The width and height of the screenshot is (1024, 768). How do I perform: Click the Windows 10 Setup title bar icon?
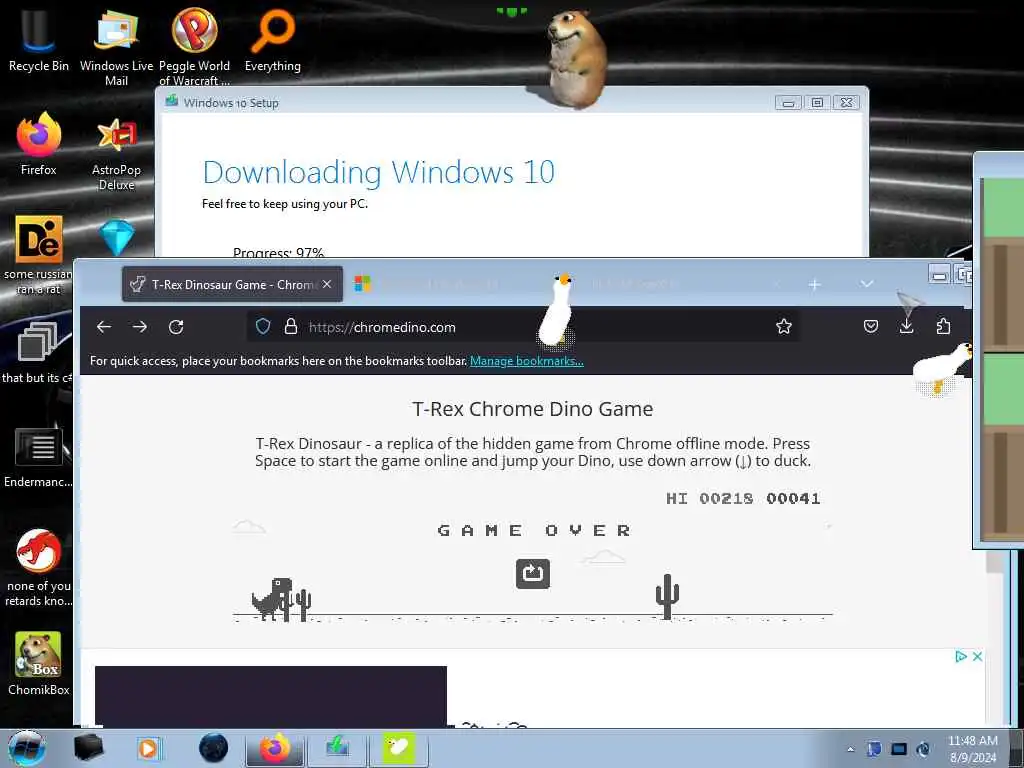(x=172, y=101)
